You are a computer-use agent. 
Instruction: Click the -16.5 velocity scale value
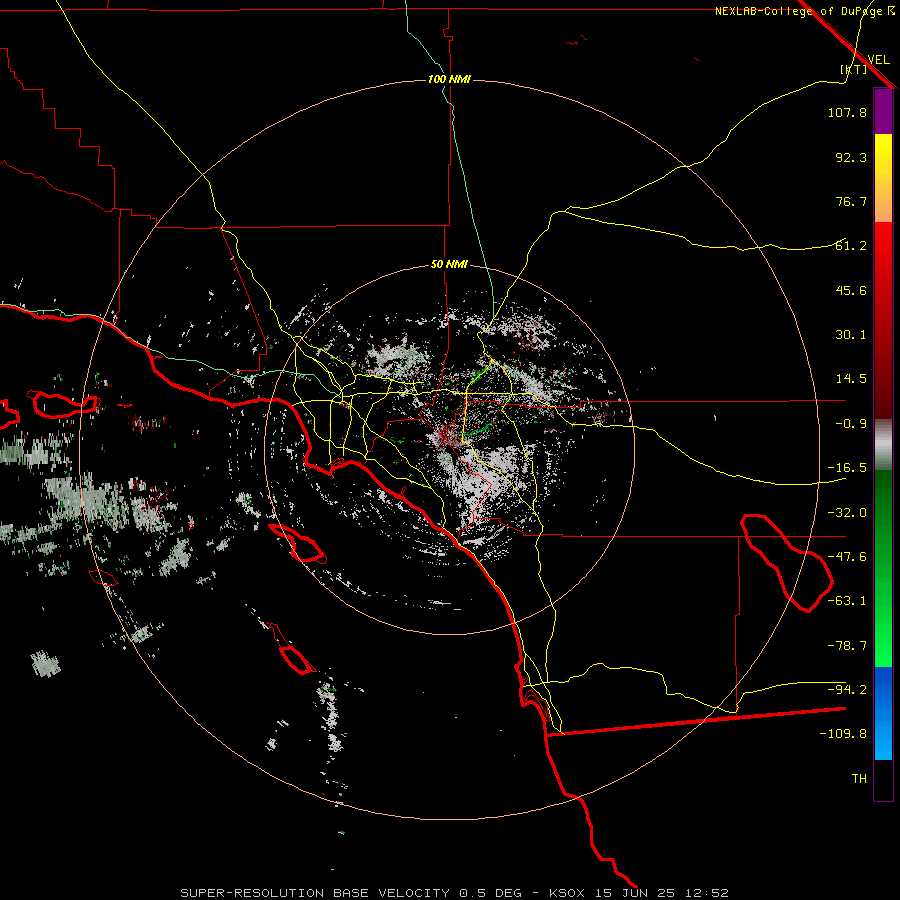(847, 468)
